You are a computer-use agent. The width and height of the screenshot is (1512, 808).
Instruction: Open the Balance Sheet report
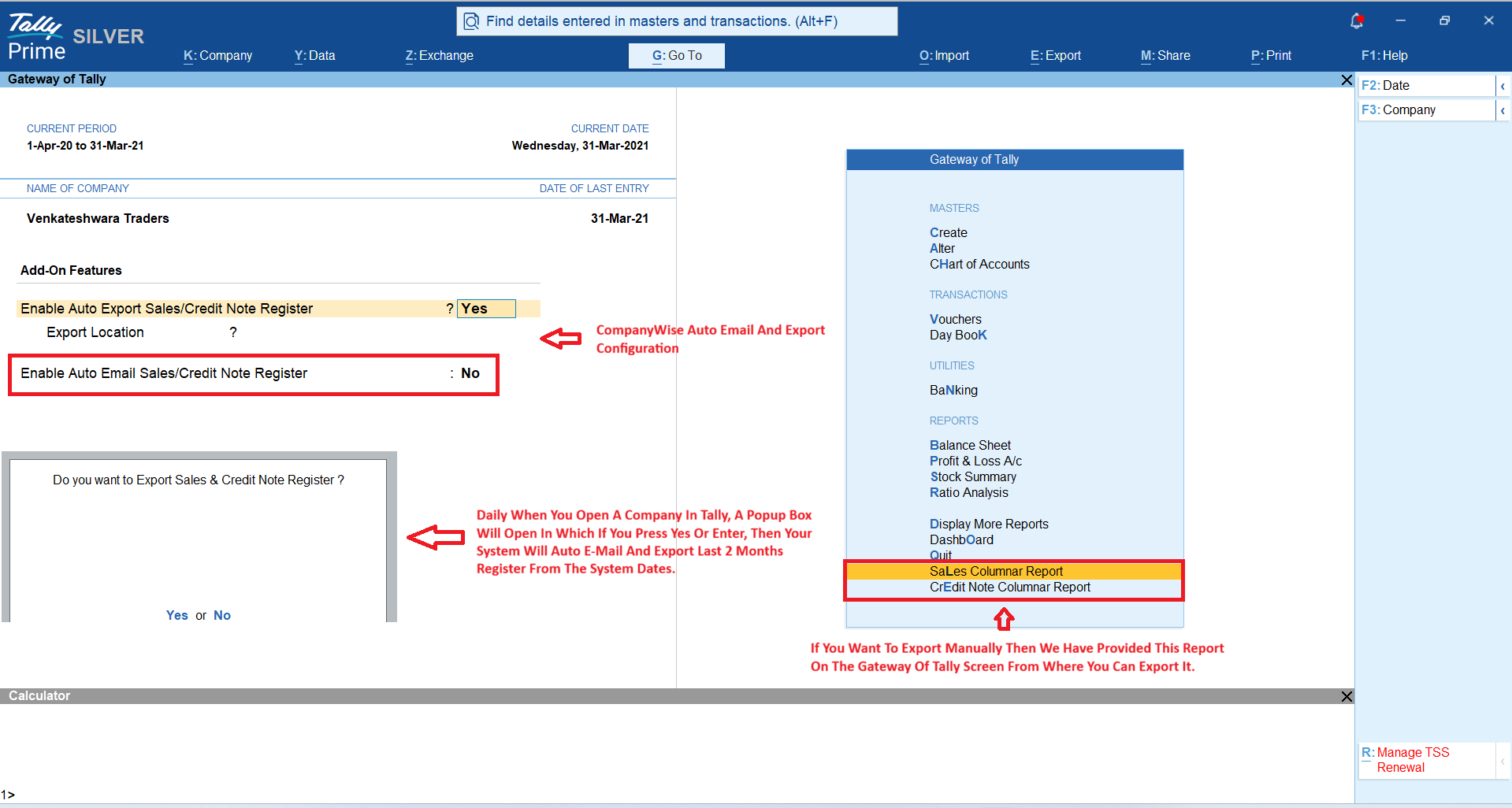pos(970,445)
